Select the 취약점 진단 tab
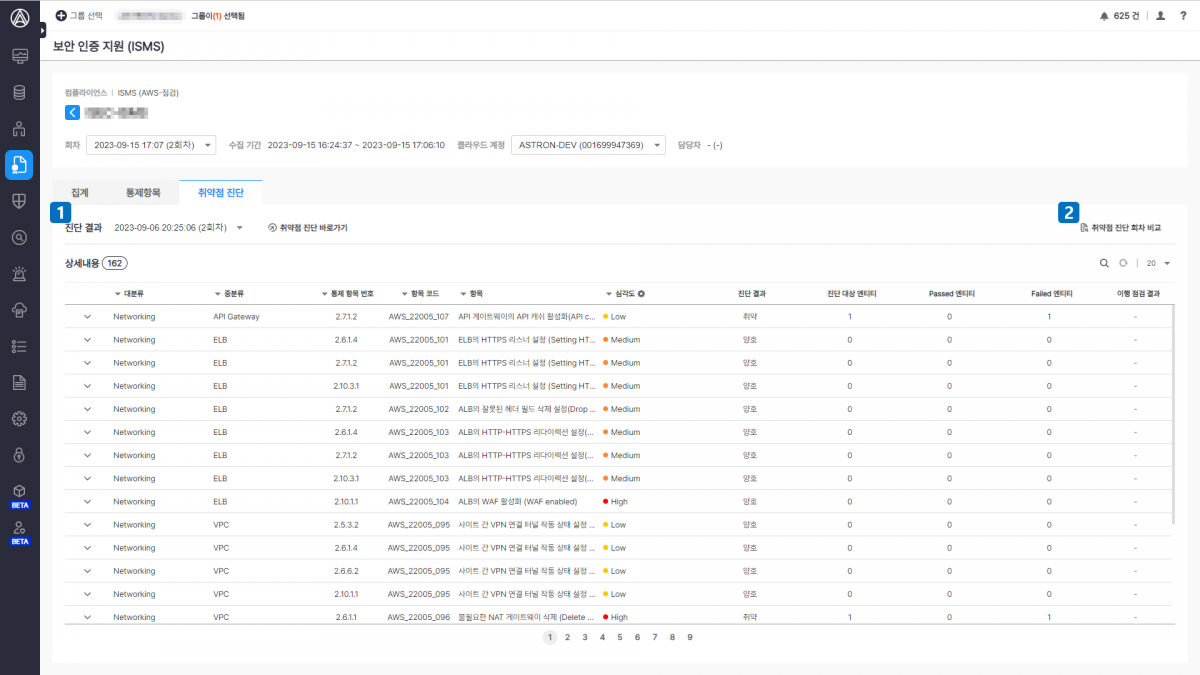 click(221, 192)
